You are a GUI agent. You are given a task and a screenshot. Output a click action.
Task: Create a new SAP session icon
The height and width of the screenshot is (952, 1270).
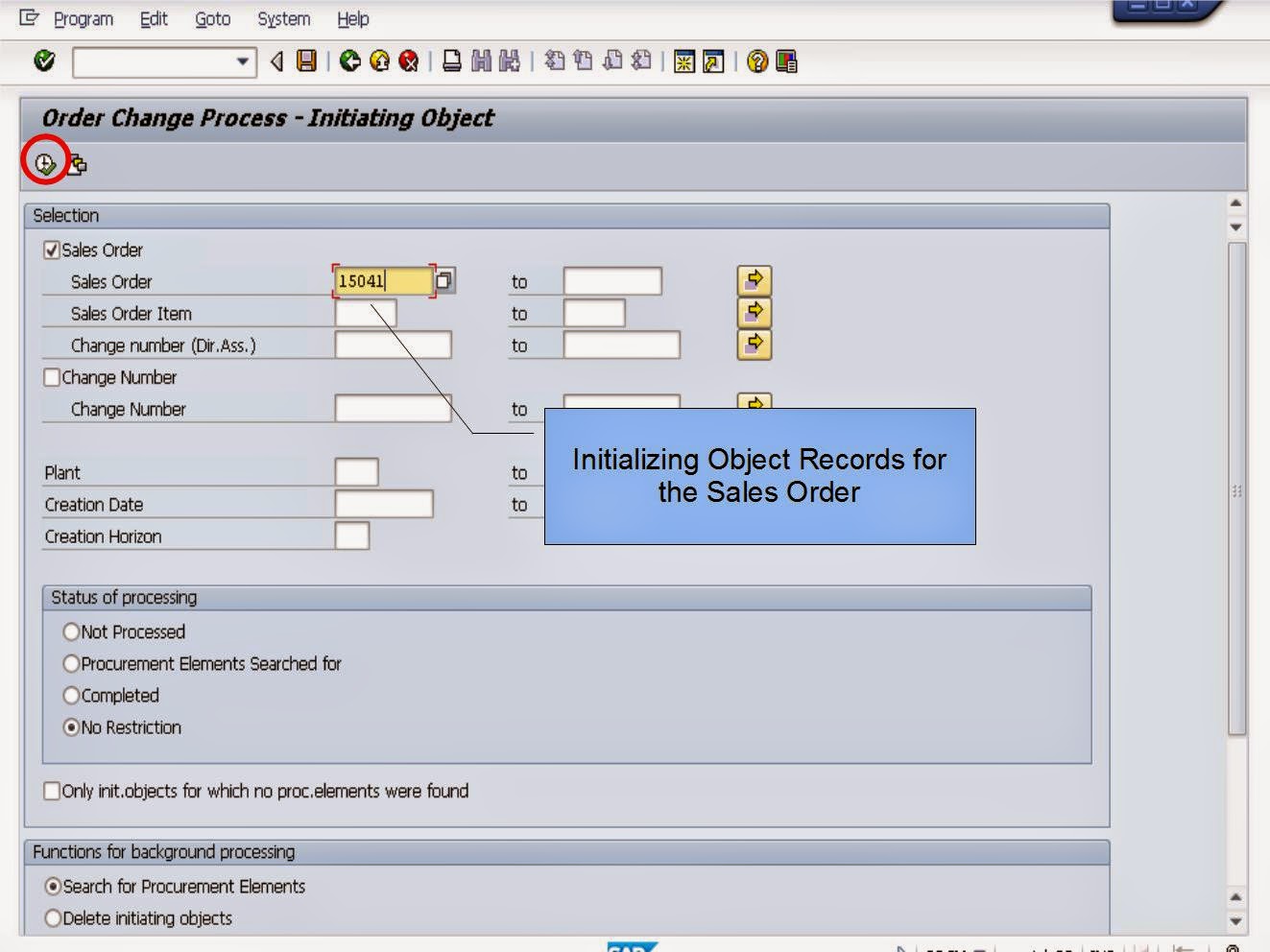683,62
